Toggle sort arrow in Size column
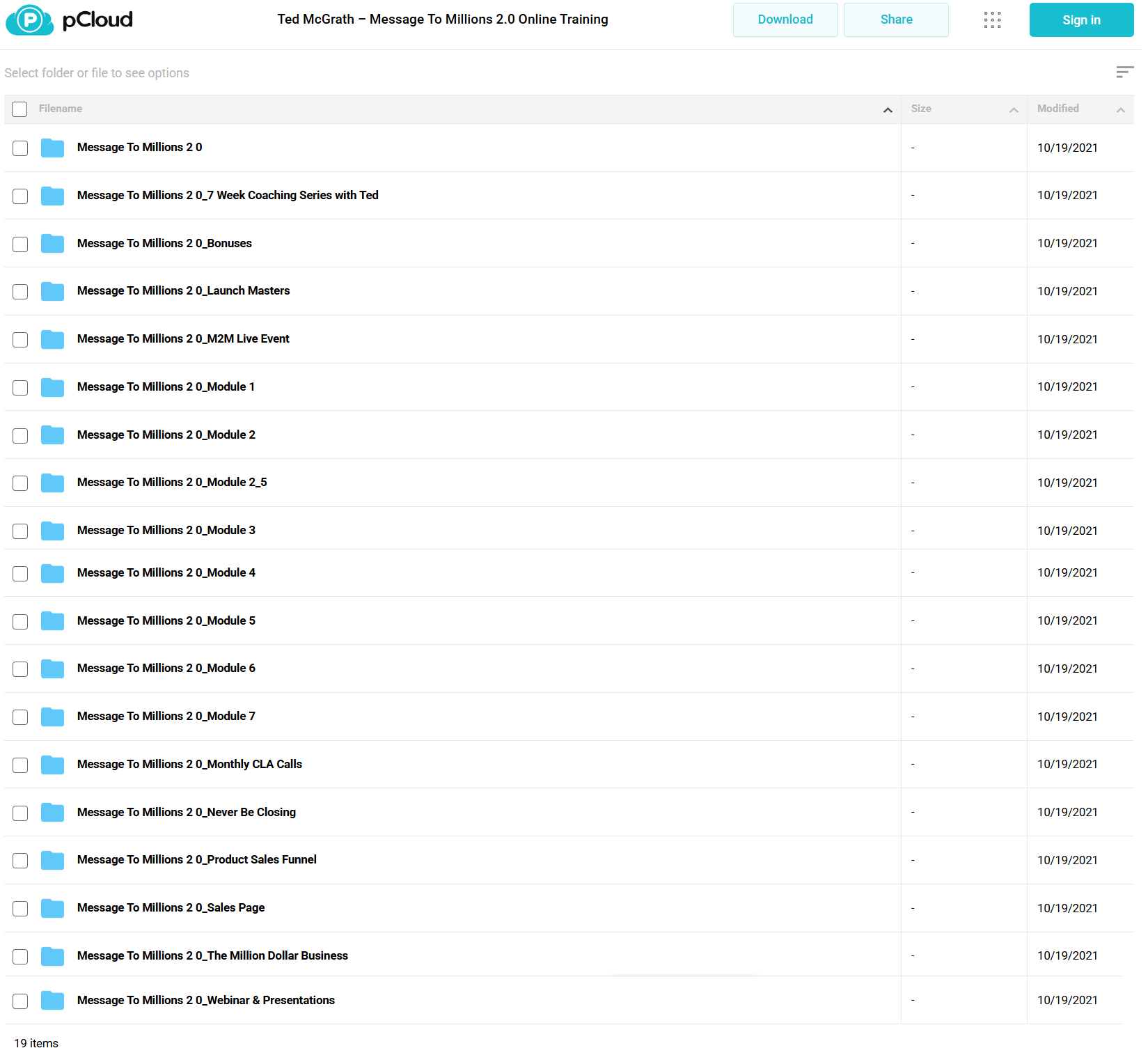This screenshot has height=1055, width=1148. pos(1014,110)
